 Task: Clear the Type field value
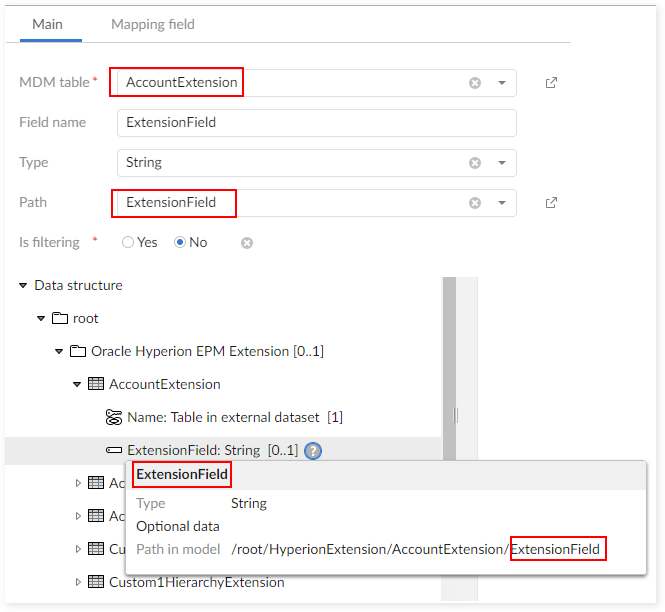click(x=475, y=163)
